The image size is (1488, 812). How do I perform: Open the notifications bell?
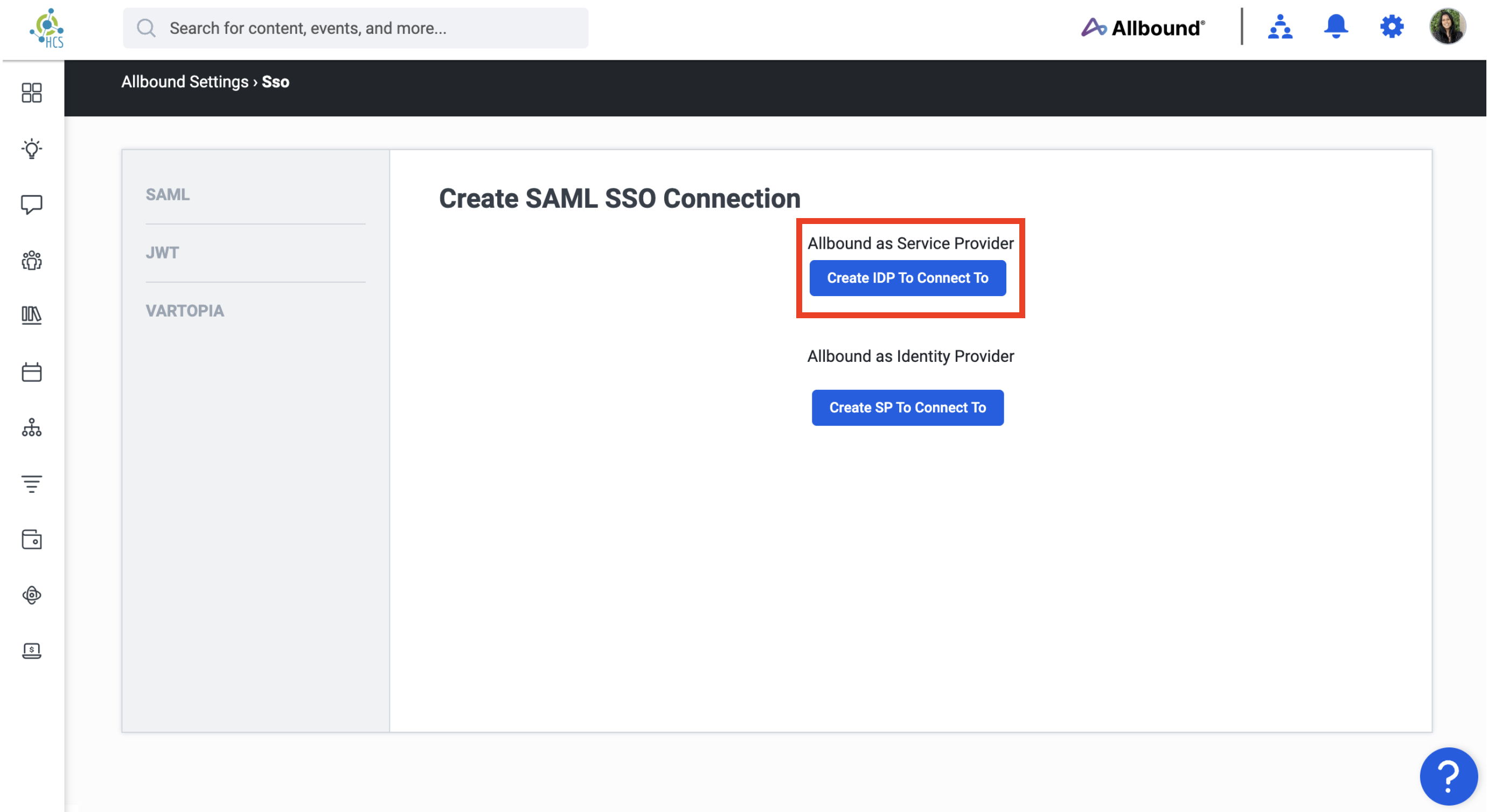(x=1336, y=26)
